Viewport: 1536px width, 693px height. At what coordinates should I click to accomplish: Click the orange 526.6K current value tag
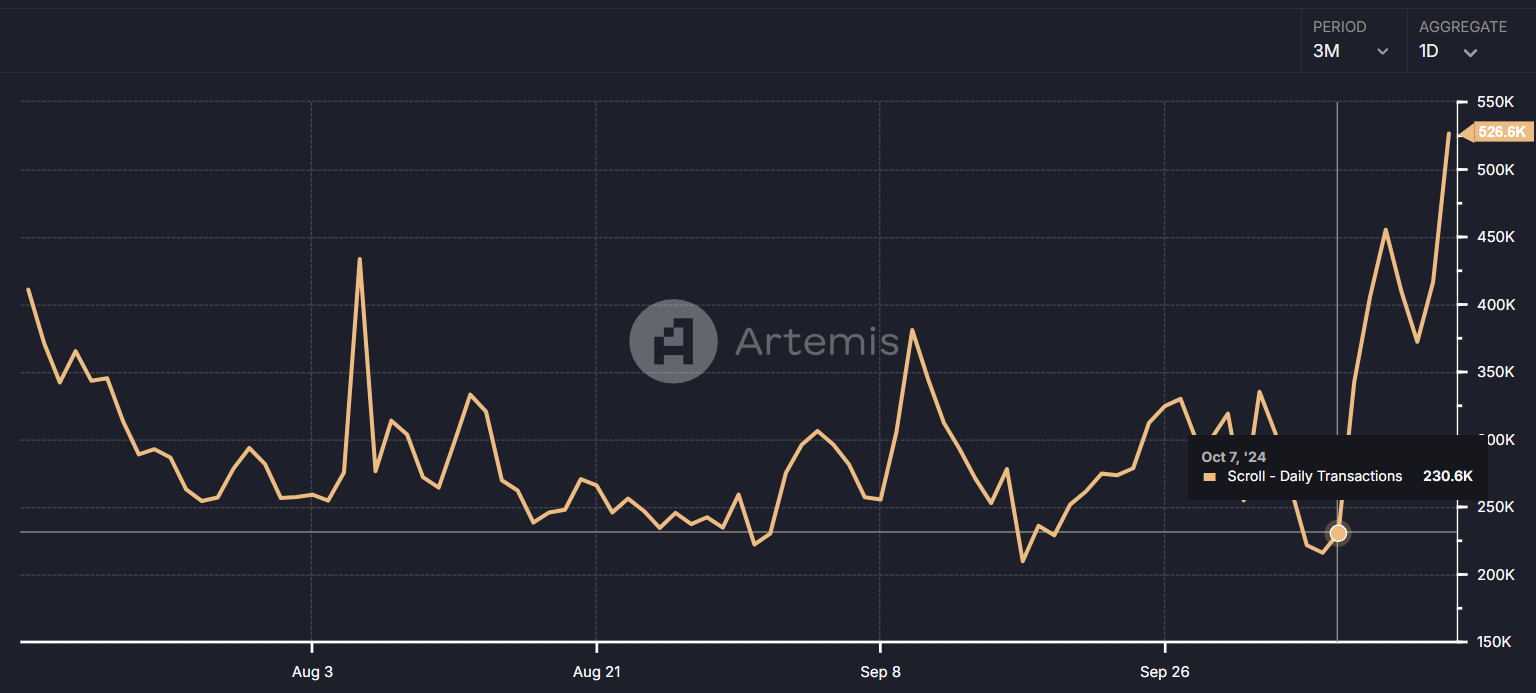point(1502,132)
